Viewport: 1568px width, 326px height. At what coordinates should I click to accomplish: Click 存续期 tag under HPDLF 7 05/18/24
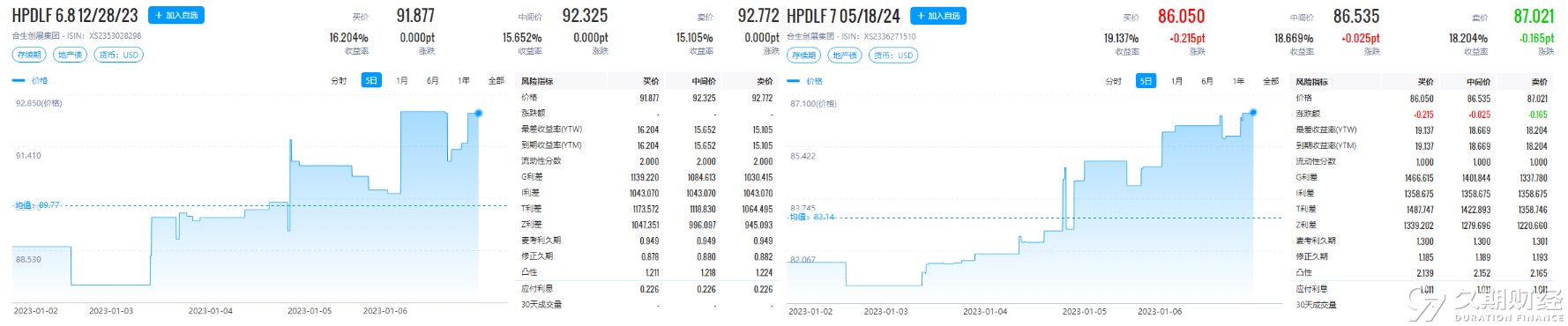(803, 56)
